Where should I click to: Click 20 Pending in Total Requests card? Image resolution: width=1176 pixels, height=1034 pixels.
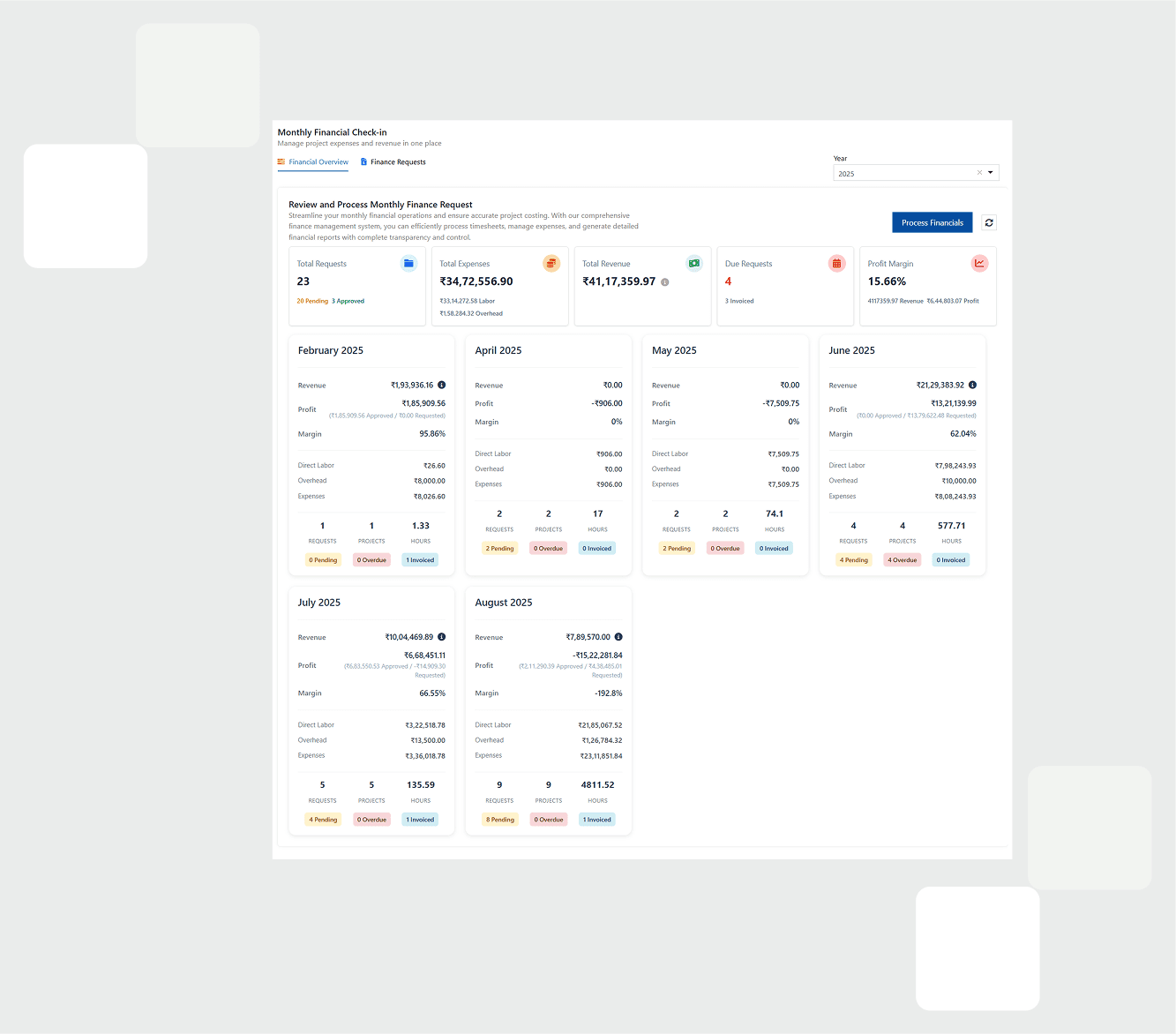312,301
